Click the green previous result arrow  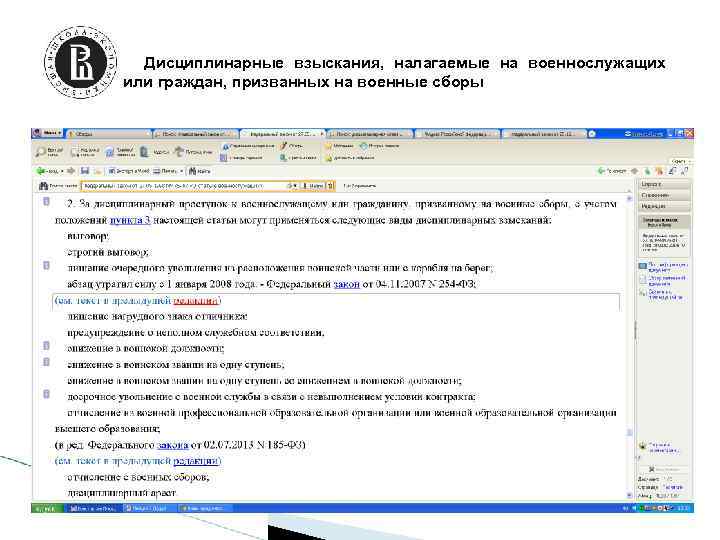(600, 171)
